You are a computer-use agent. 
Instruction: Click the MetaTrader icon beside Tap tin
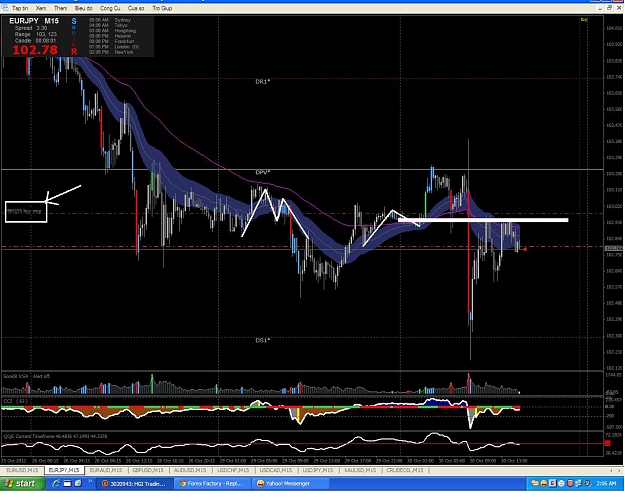coord(5,8)
